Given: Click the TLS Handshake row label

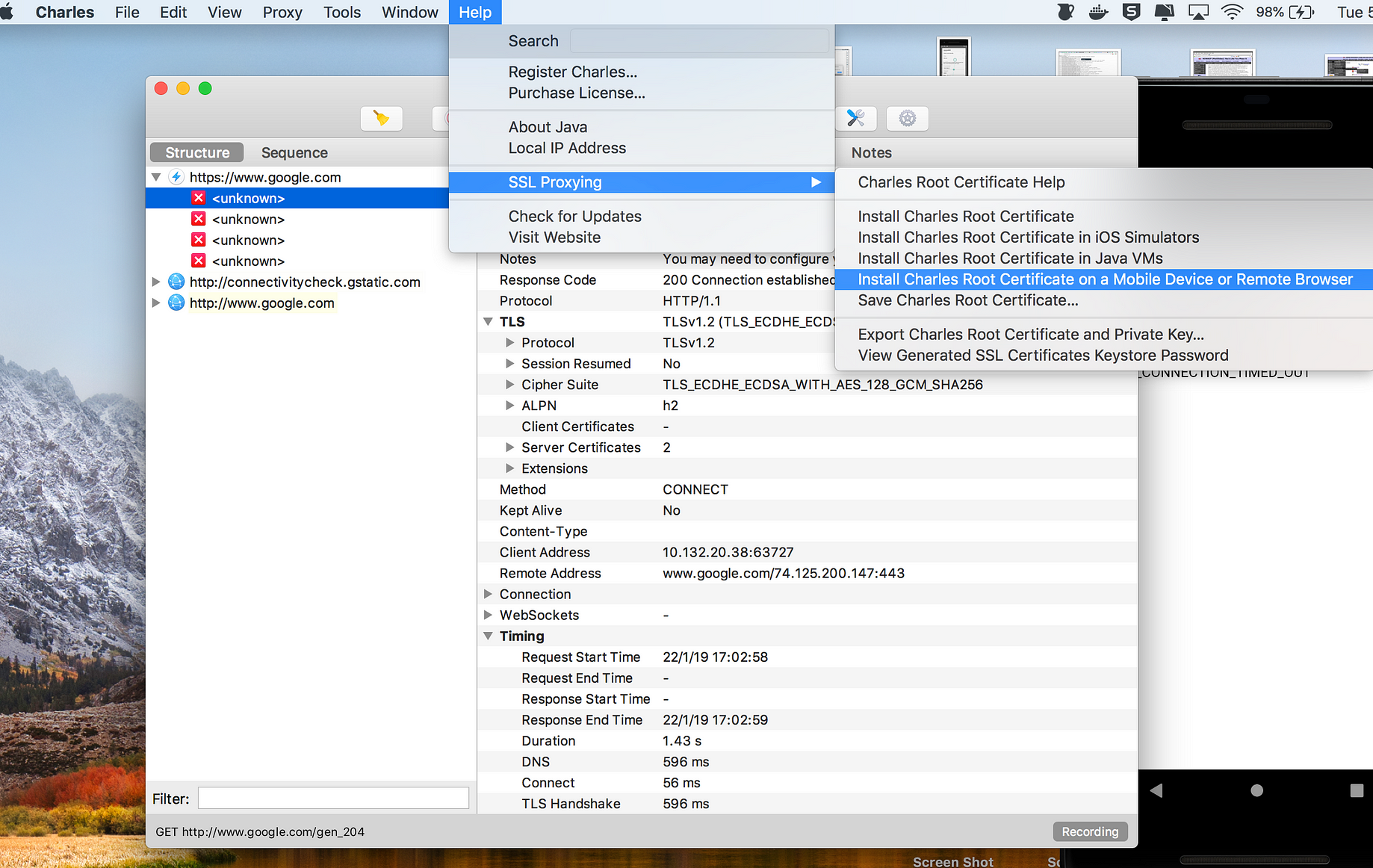Looking at the screenshot, I should (571, 804).
